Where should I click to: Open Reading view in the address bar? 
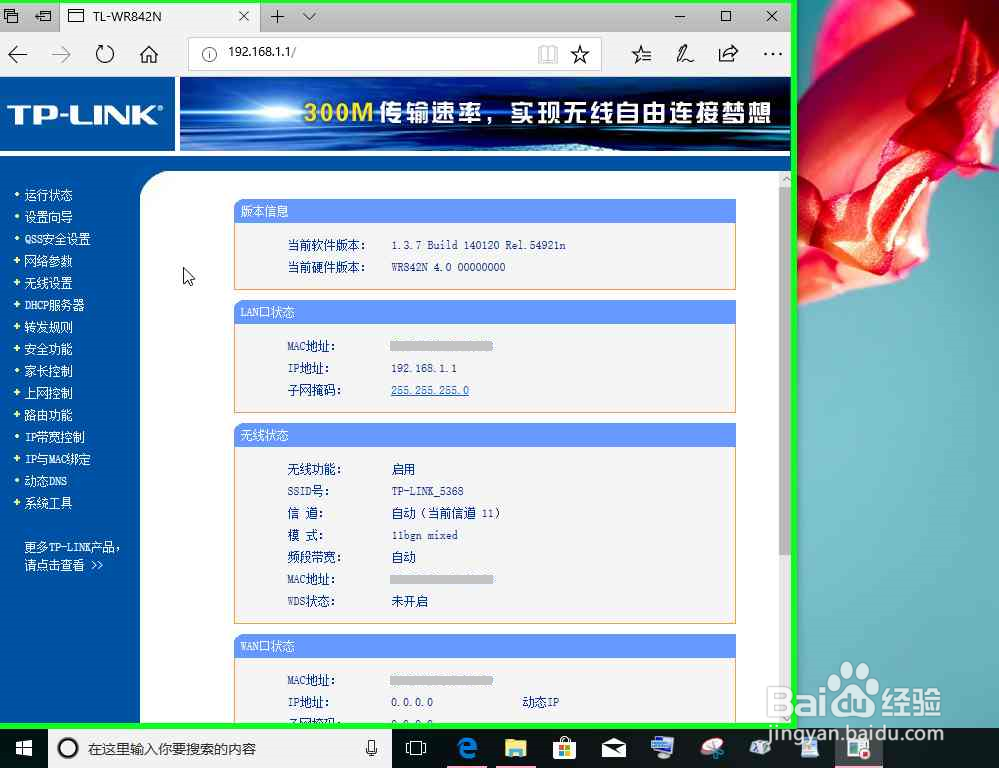tap(548, 55)
